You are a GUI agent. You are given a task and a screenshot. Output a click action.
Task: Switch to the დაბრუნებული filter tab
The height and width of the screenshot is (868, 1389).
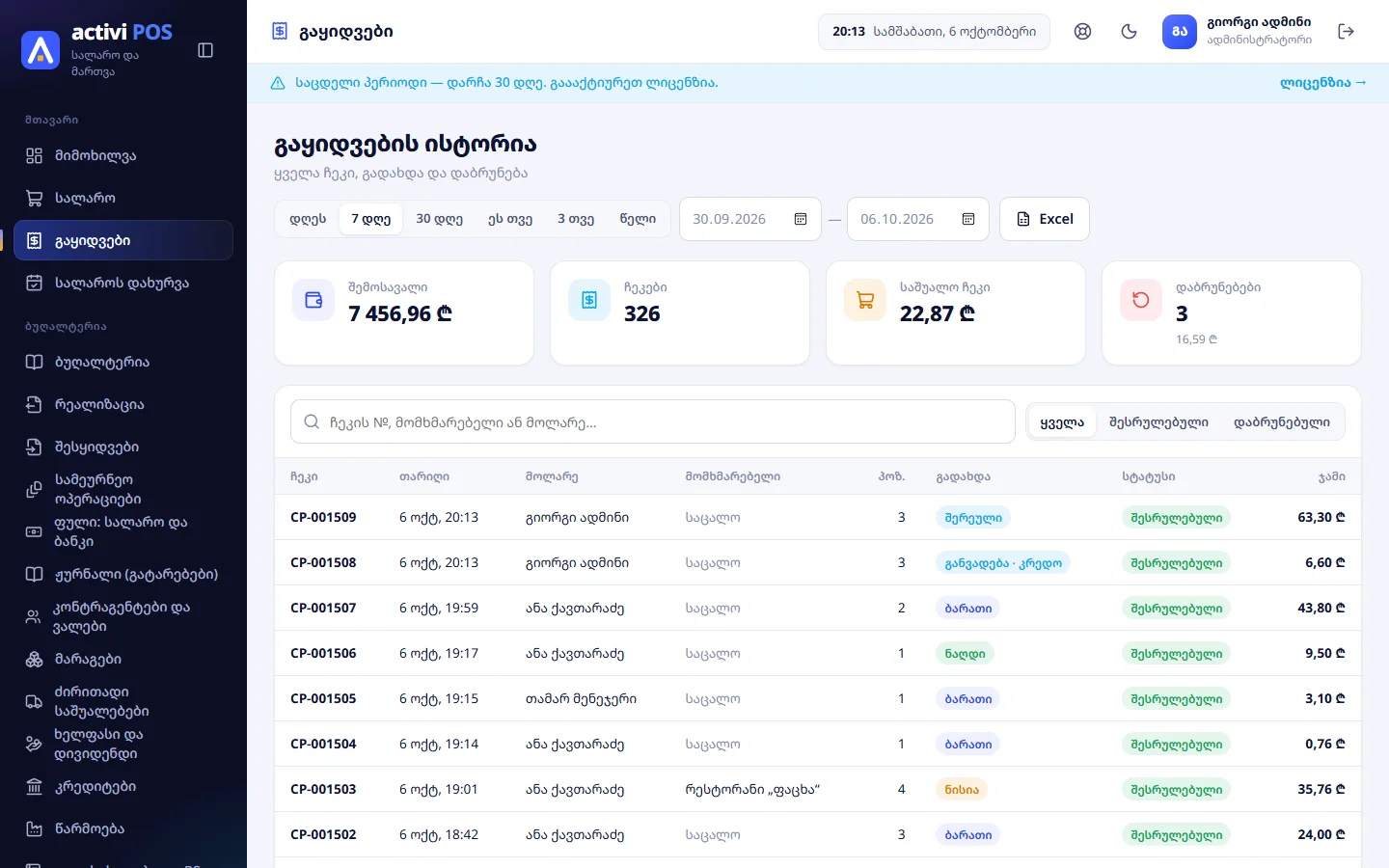tap(1281, 422)
